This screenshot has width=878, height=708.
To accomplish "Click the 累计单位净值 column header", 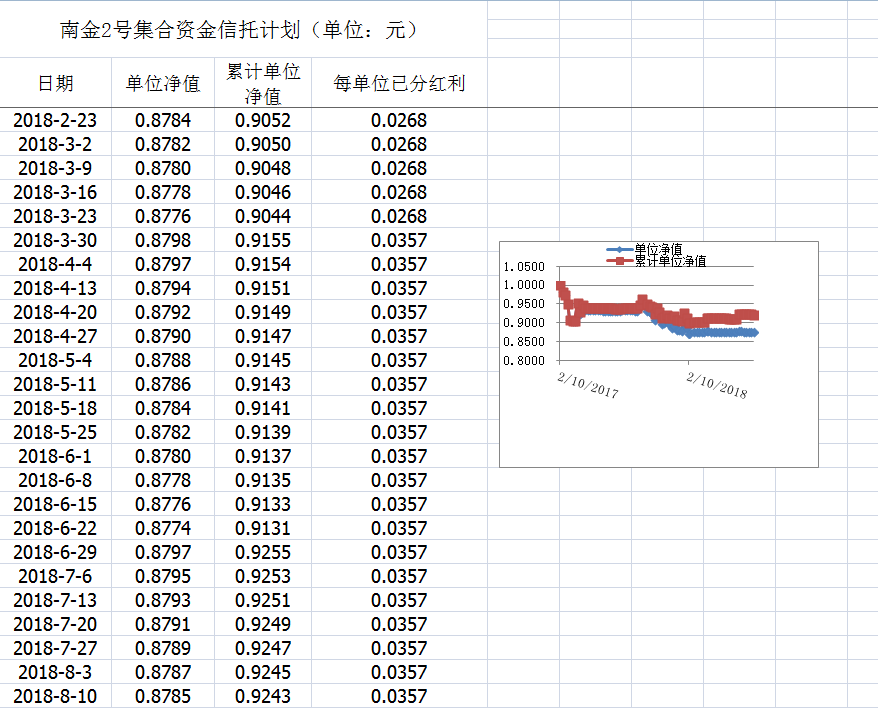I will [263, 83].
